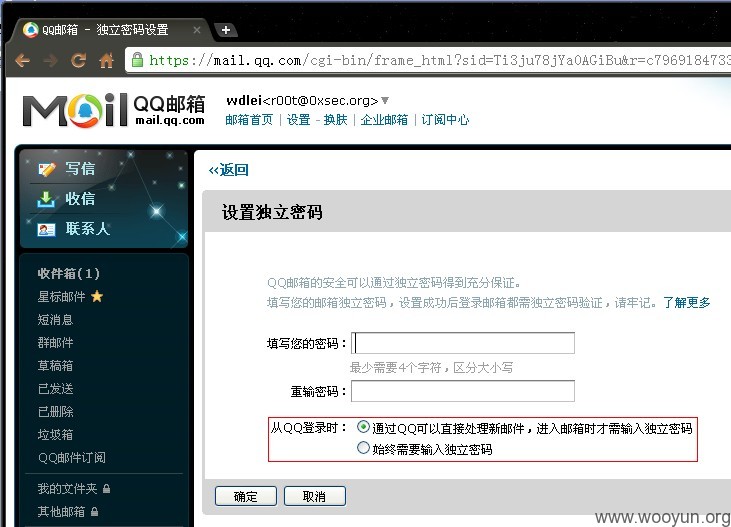This screenshot has width=731, height=527.
Task: Expand the account dropdown arrow
Action: pos(385,100)
